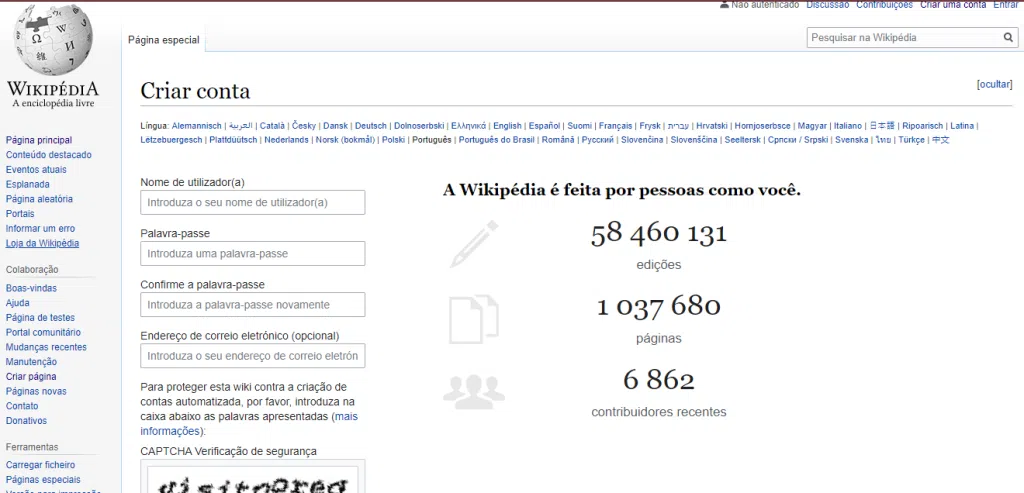Switch language to Ελληνικά
The height and width of the screenshot is (493, 1024).
(x=469, y=125)
